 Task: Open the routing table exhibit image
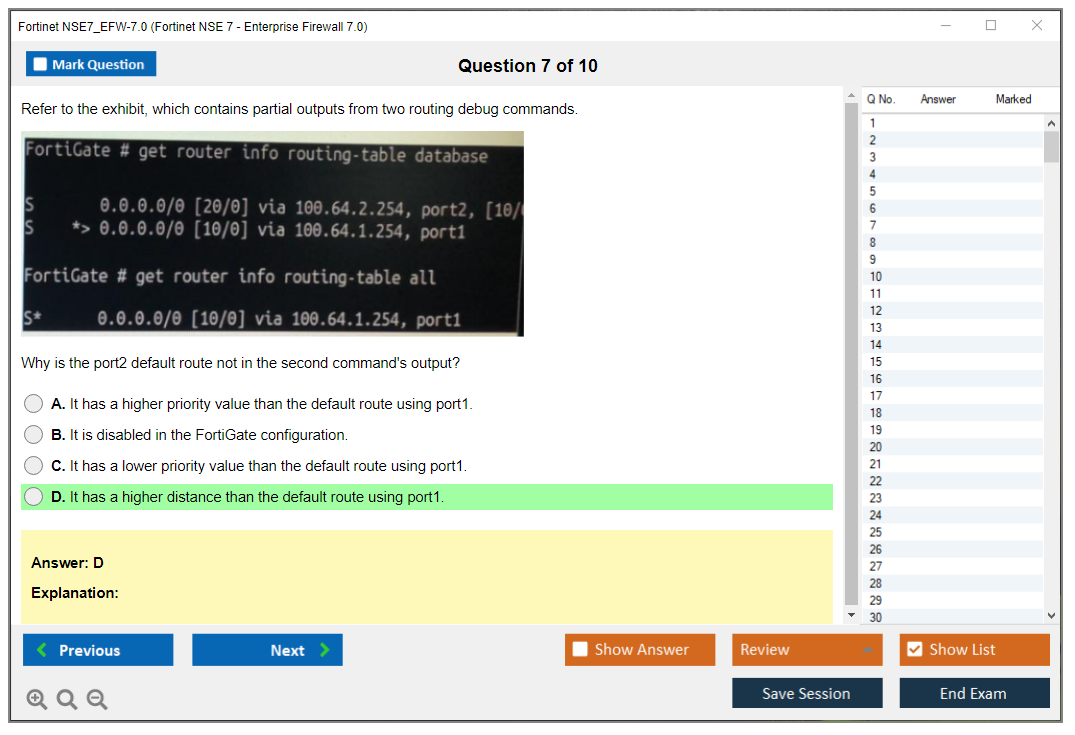pos(272,234)
